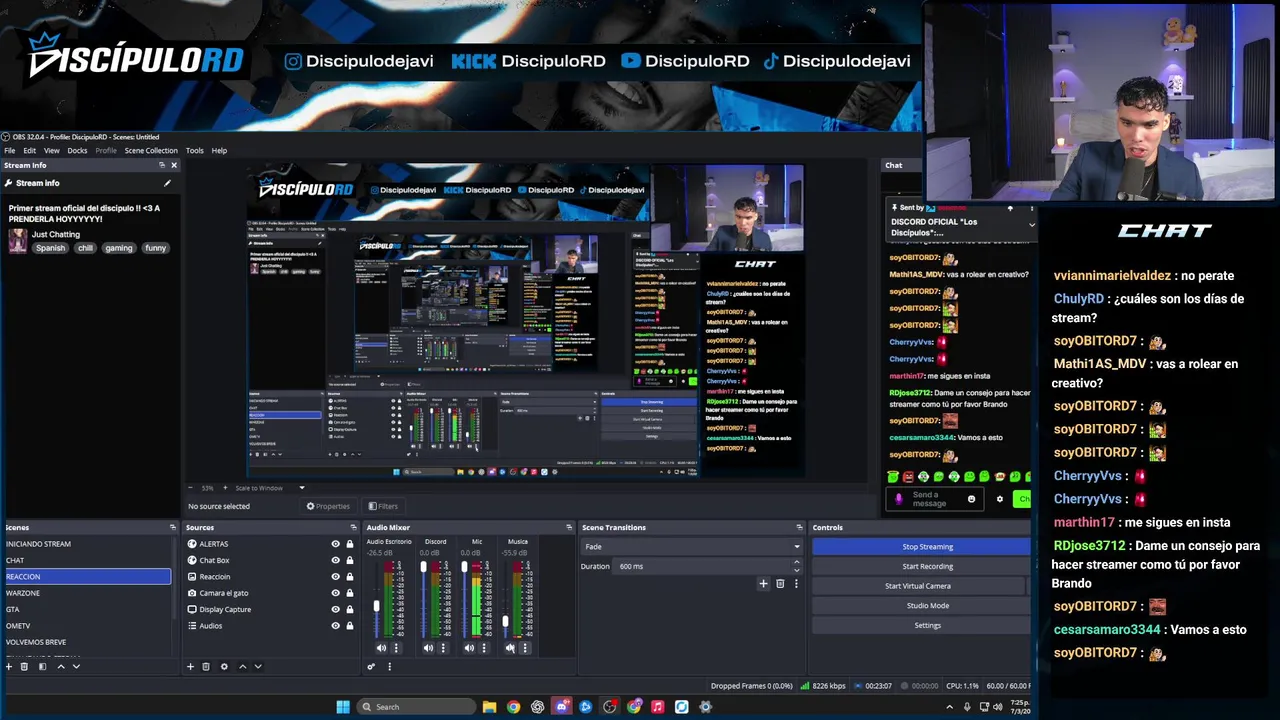Open scene filters icon in Scenes toolbar

click(42, 666)
